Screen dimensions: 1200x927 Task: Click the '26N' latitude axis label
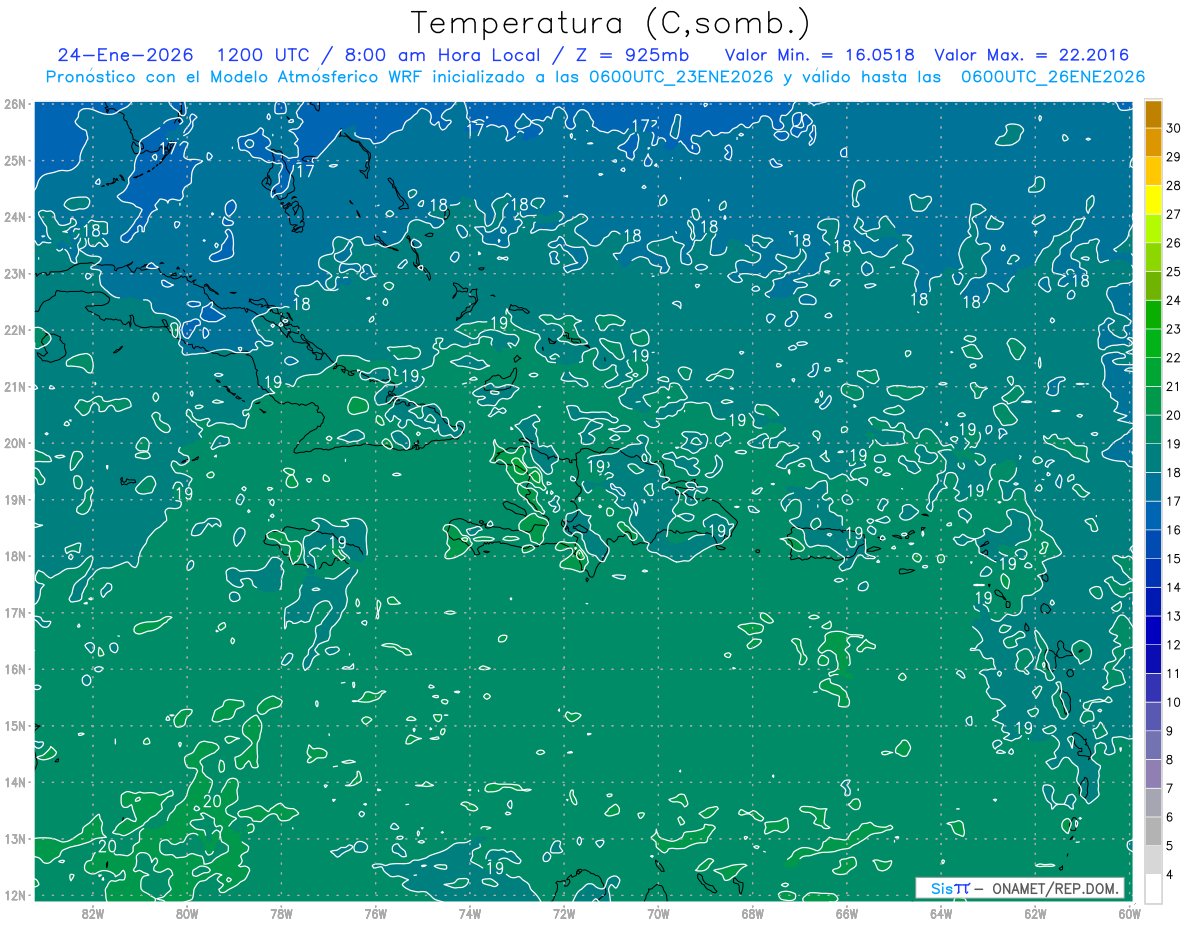coord(14,104)
